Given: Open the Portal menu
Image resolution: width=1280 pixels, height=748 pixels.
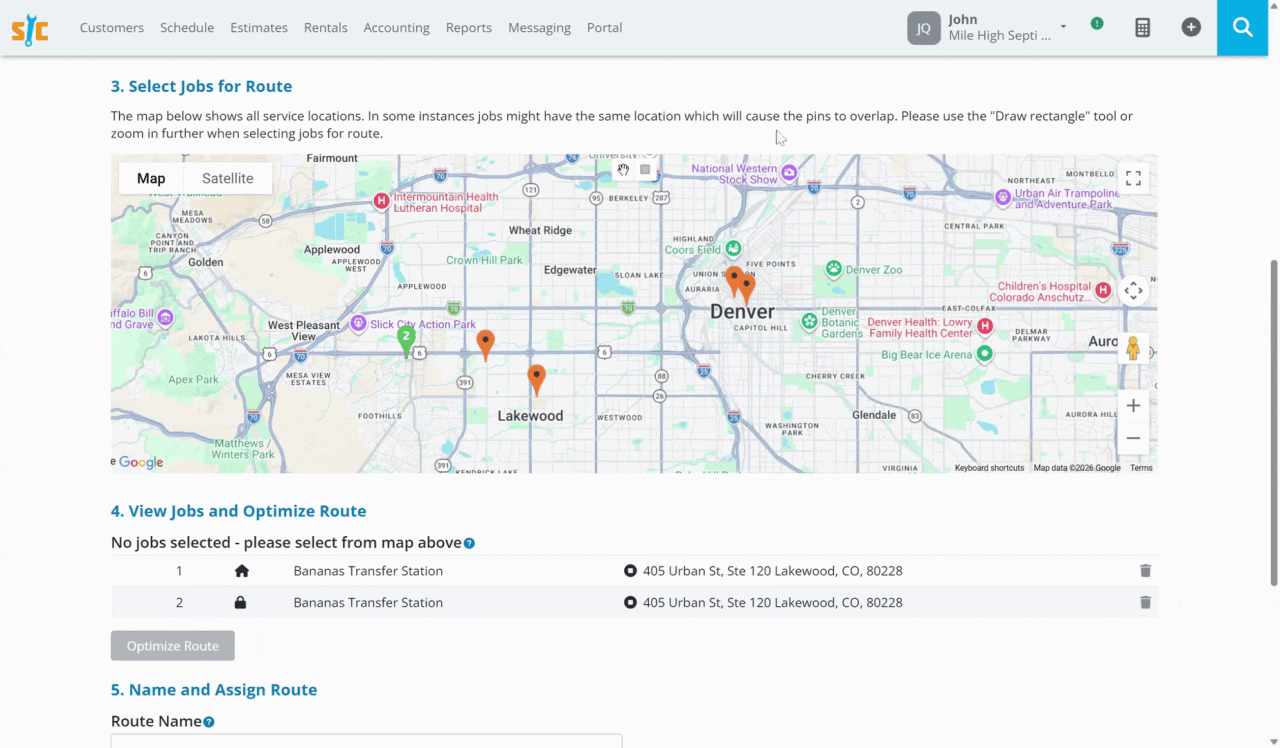Looking at the screenshot, I should (605, 28).
